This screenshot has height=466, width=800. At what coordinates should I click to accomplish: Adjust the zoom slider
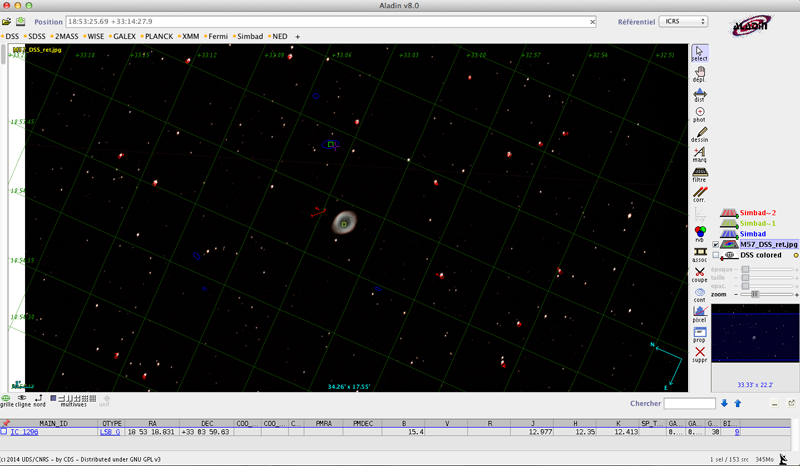[756, 294]
